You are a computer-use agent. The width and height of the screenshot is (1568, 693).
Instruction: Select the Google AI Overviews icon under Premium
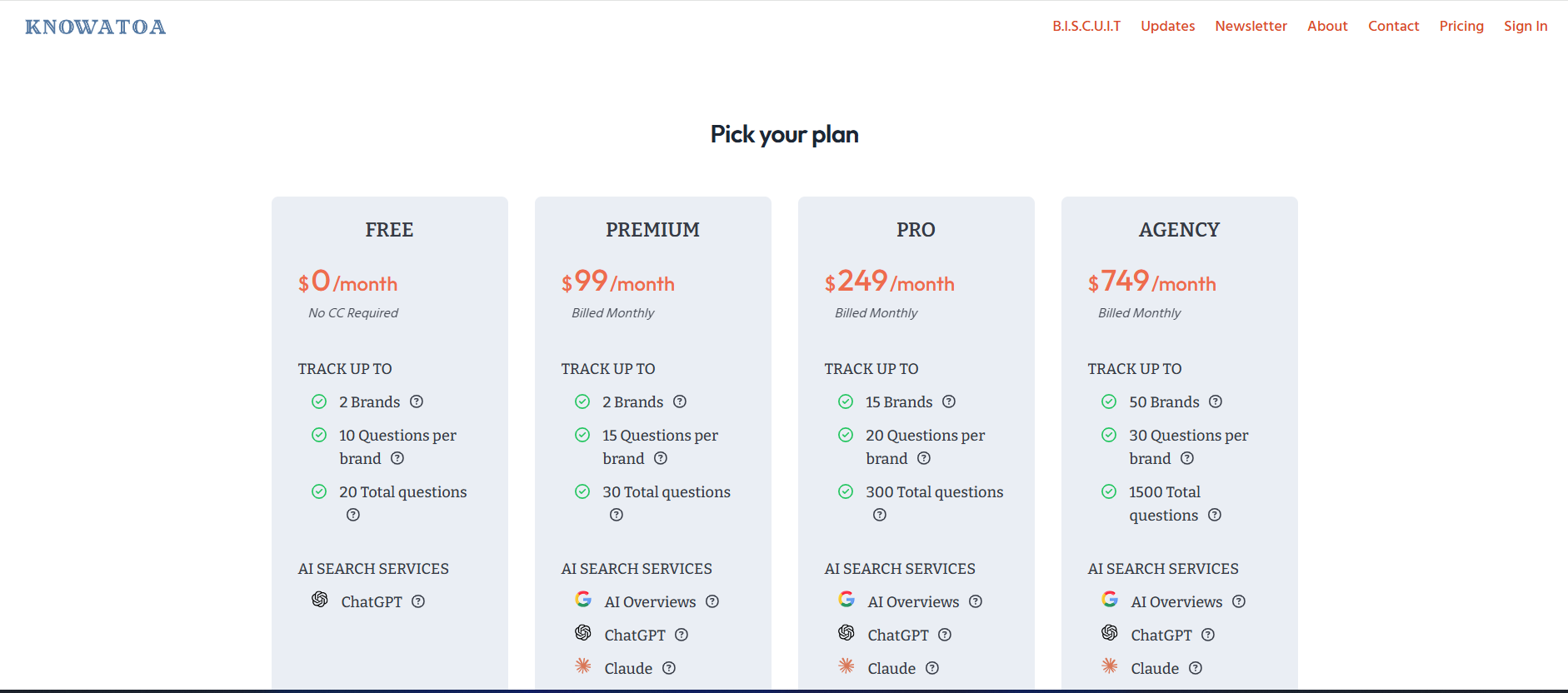tap(583, 599)
